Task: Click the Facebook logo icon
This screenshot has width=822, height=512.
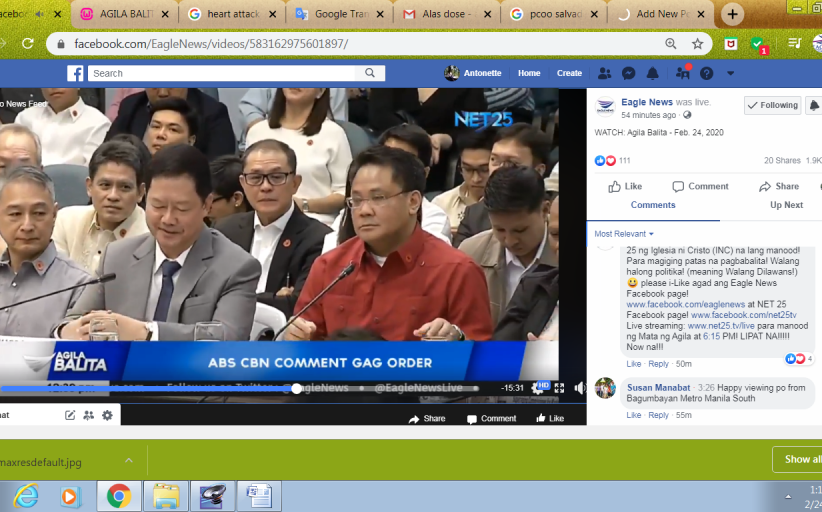Action: pos(75,73)
